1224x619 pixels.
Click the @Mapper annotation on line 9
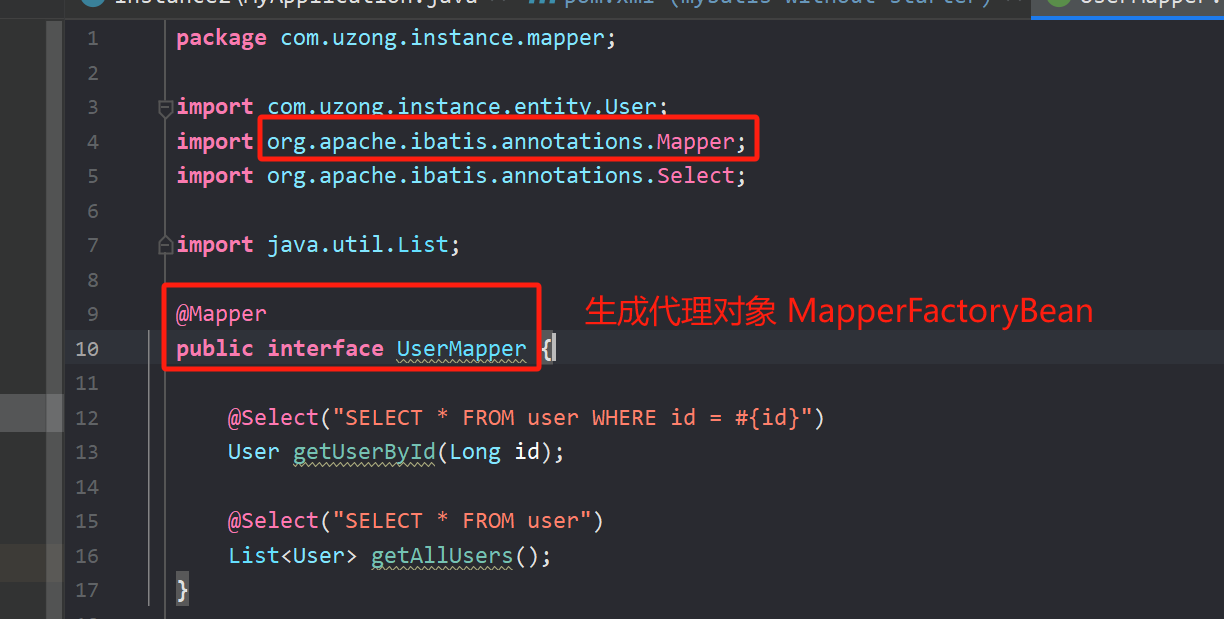[x=221, y=314]
